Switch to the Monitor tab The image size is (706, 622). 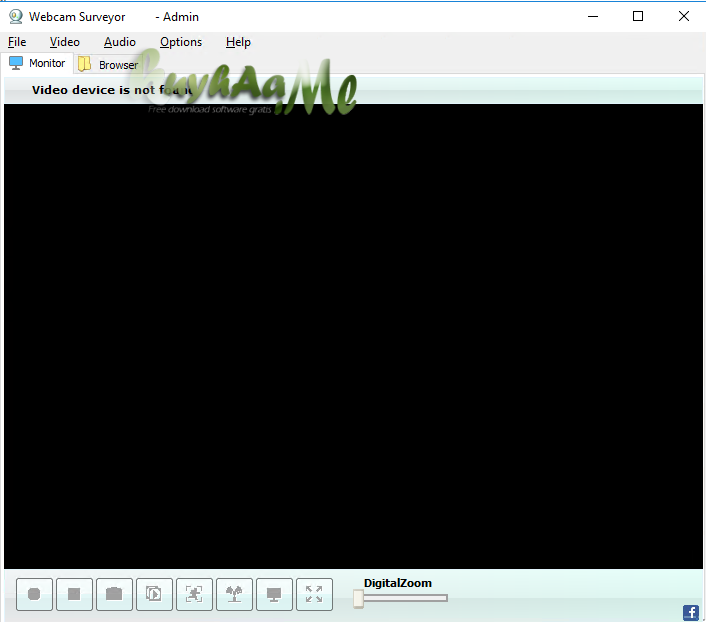tap(37, 63)
